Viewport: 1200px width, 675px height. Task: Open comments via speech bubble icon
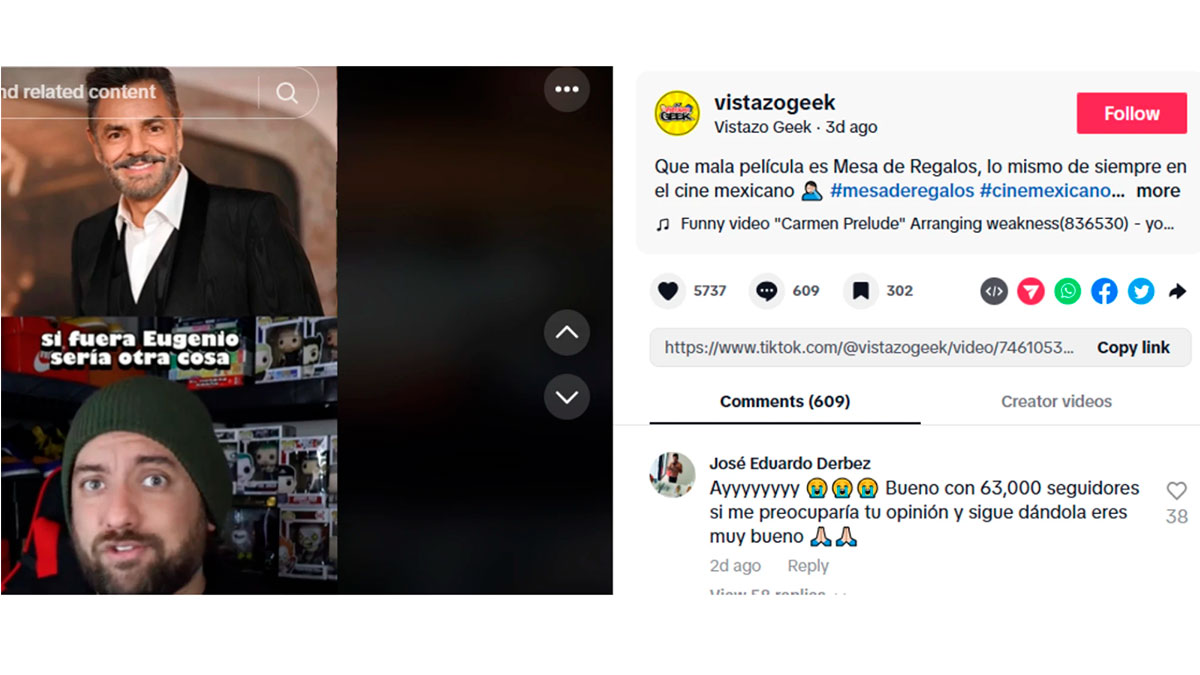point(766,291)
